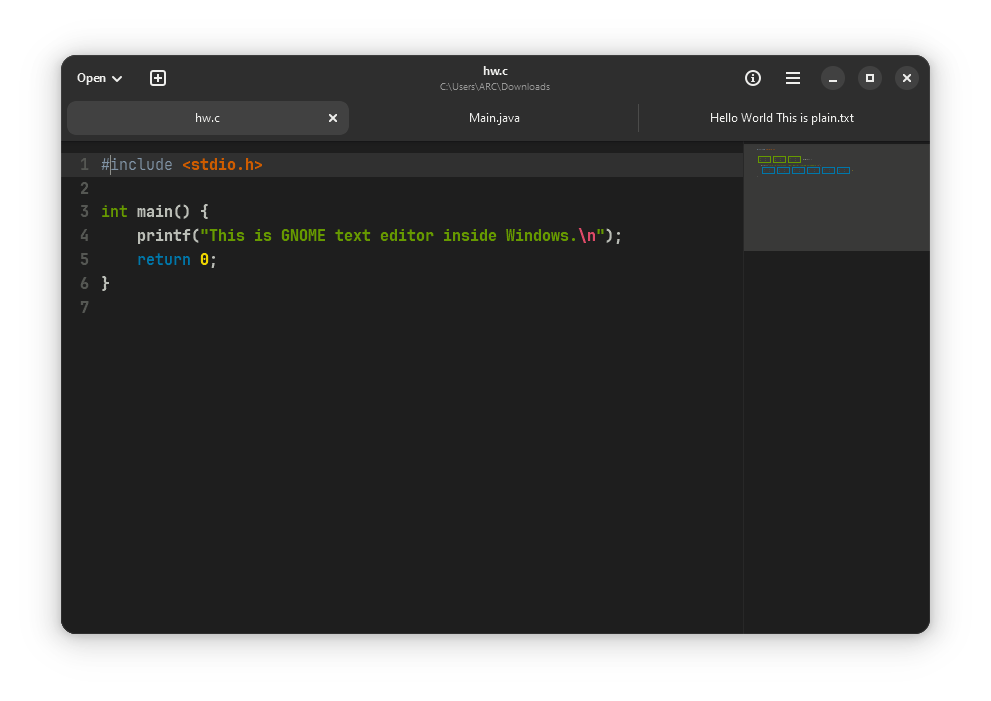Click main() on line 3
The height and width of the screenshot is (701, 991).
(x=163, y=212)
